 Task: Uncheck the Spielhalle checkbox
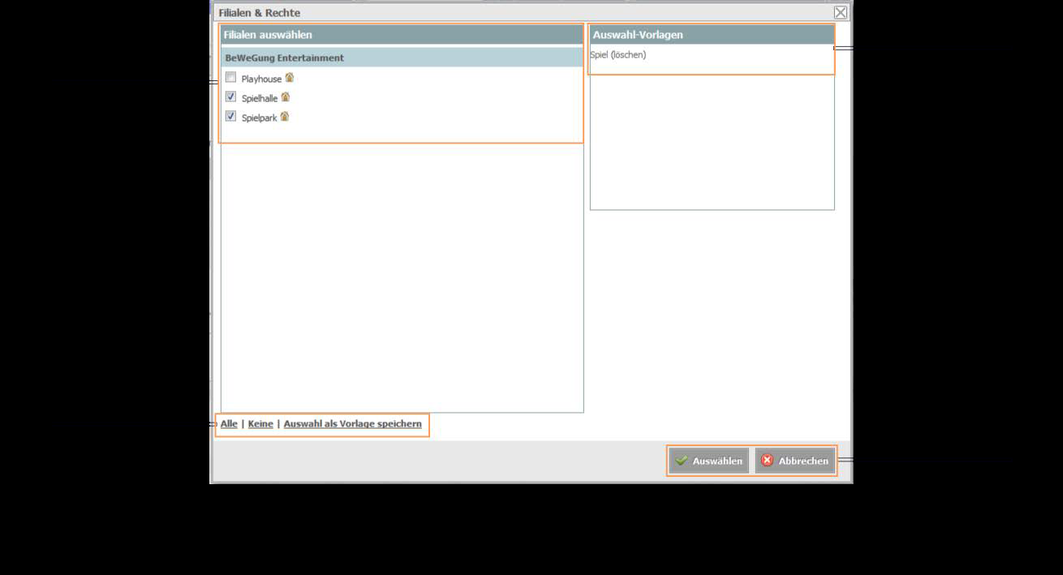coord(230,97)
